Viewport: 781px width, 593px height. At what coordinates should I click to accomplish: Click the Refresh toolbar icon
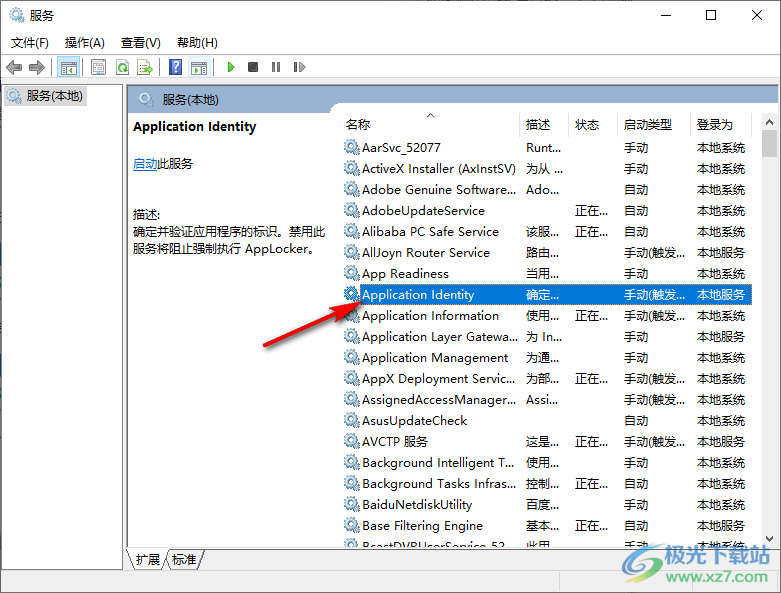click(x=122, y=67)
